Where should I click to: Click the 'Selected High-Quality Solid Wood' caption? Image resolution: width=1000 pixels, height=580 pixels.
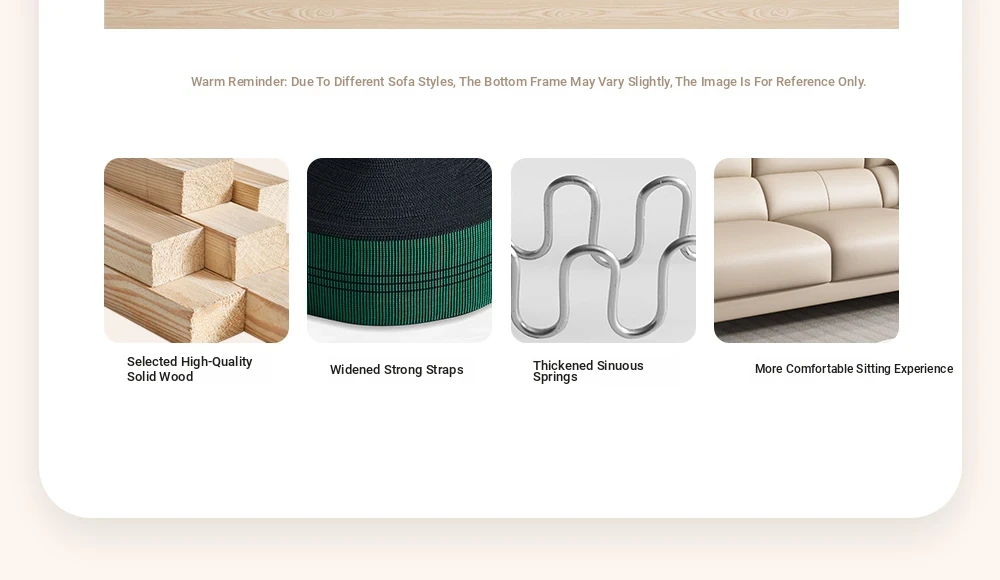click(189, 369)
